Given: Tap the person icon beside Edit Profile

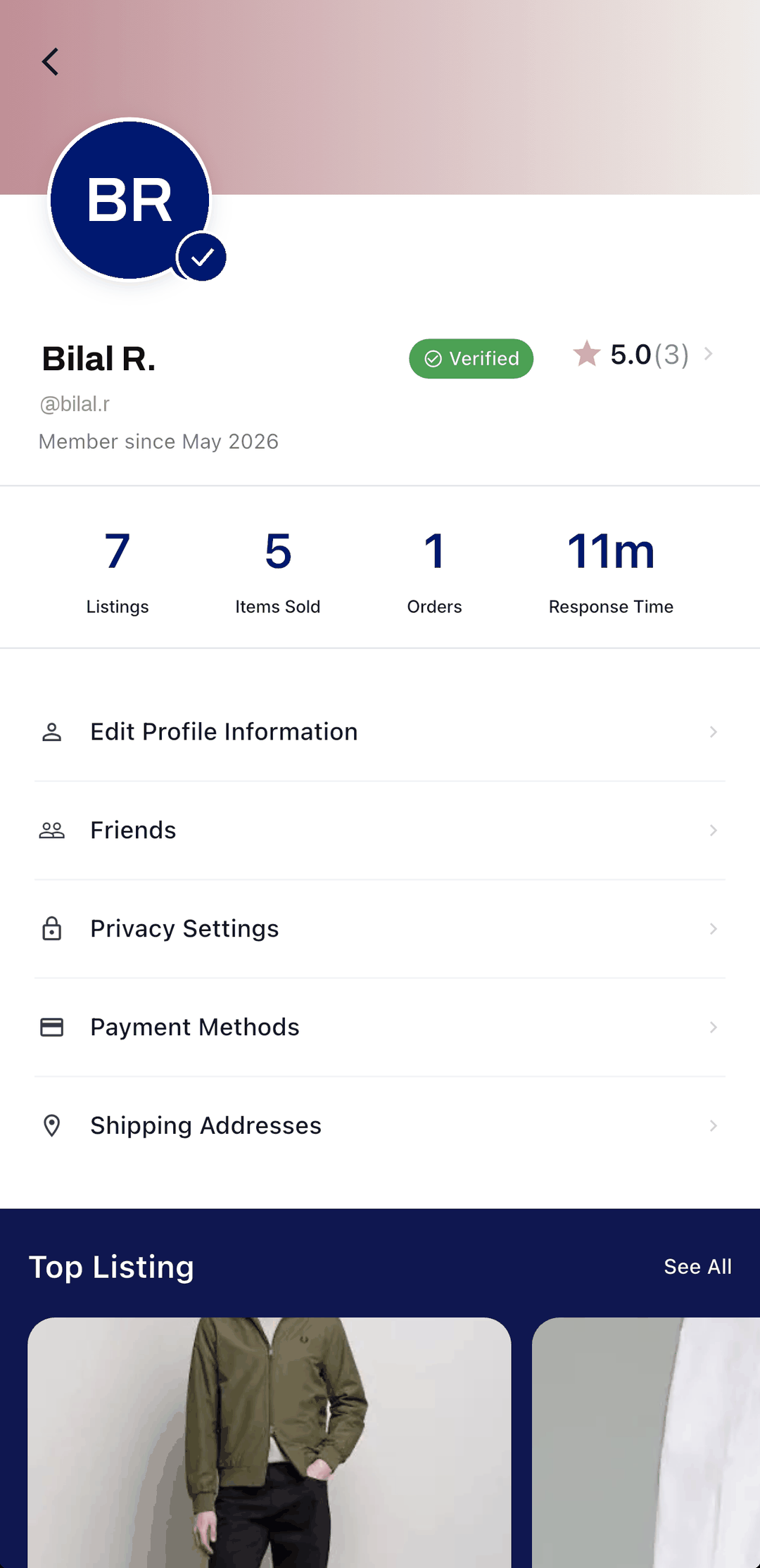Looking at the screenshot, I should 51,732.
